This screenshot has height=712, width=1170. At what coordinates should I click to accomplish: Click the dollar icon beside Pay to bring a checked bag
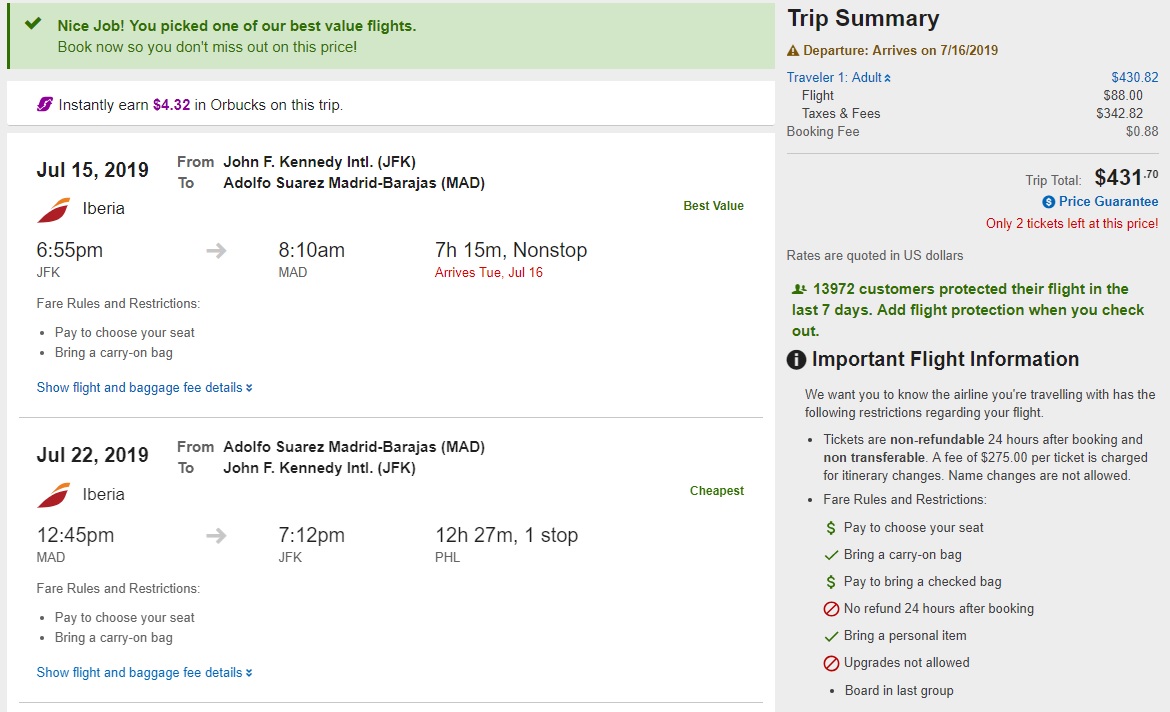click(831, 582)
